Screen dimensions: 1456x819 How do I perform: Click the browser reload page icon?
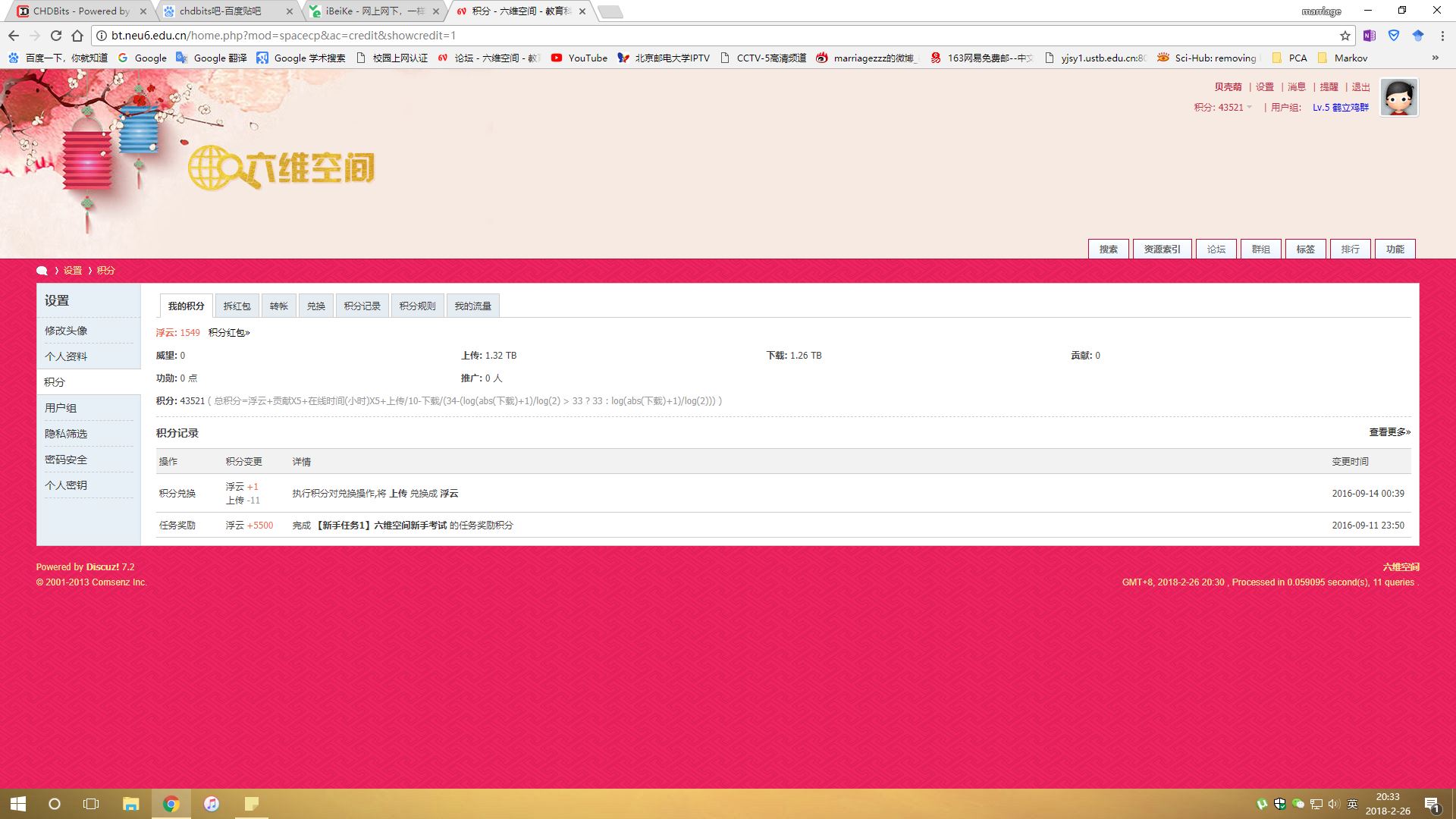(x=56, y=36)
